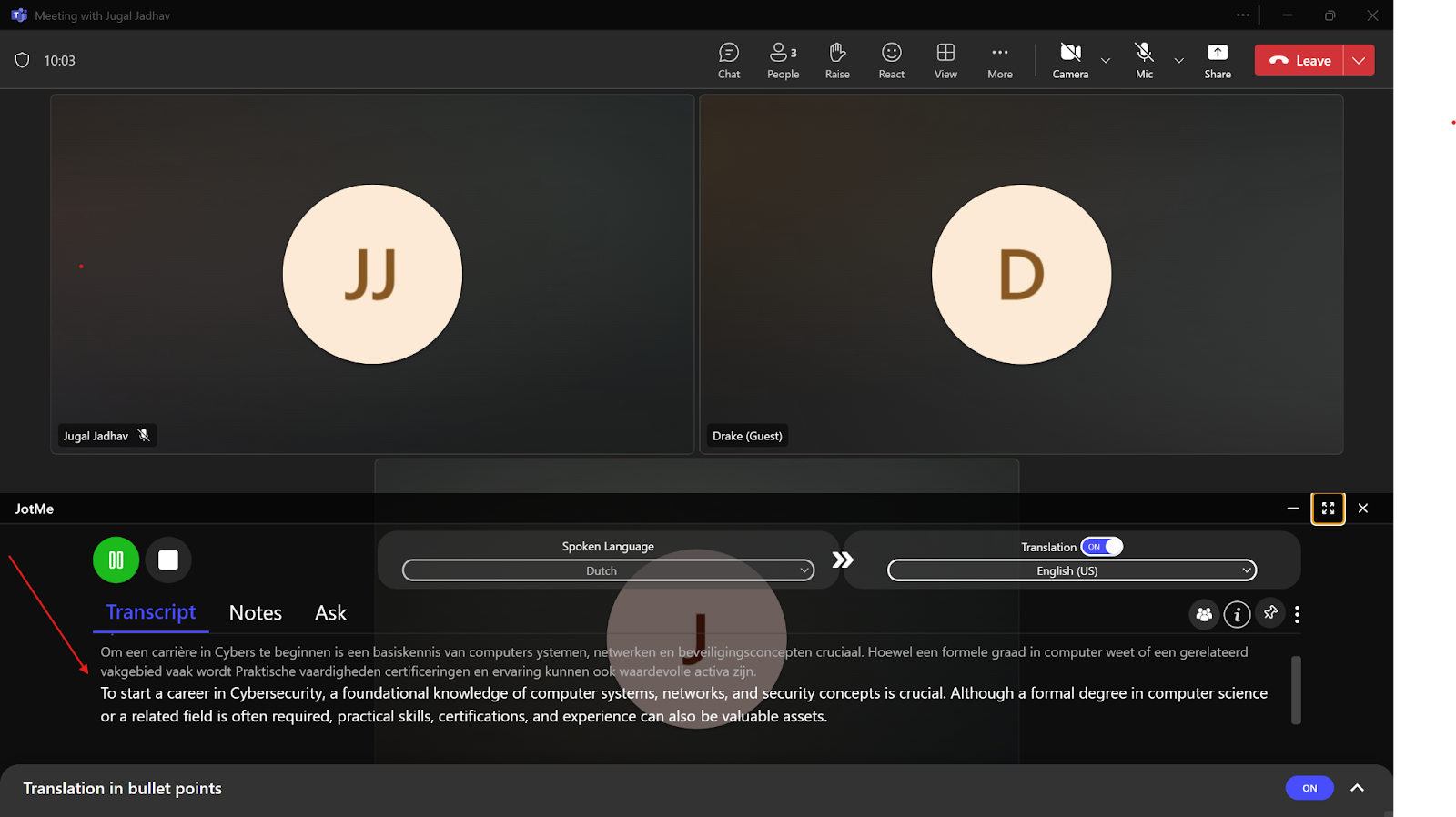Toggle the Translation switch off
Image resolution: width=1456 pixels, height=817 pixels.
click(1102, 547)
